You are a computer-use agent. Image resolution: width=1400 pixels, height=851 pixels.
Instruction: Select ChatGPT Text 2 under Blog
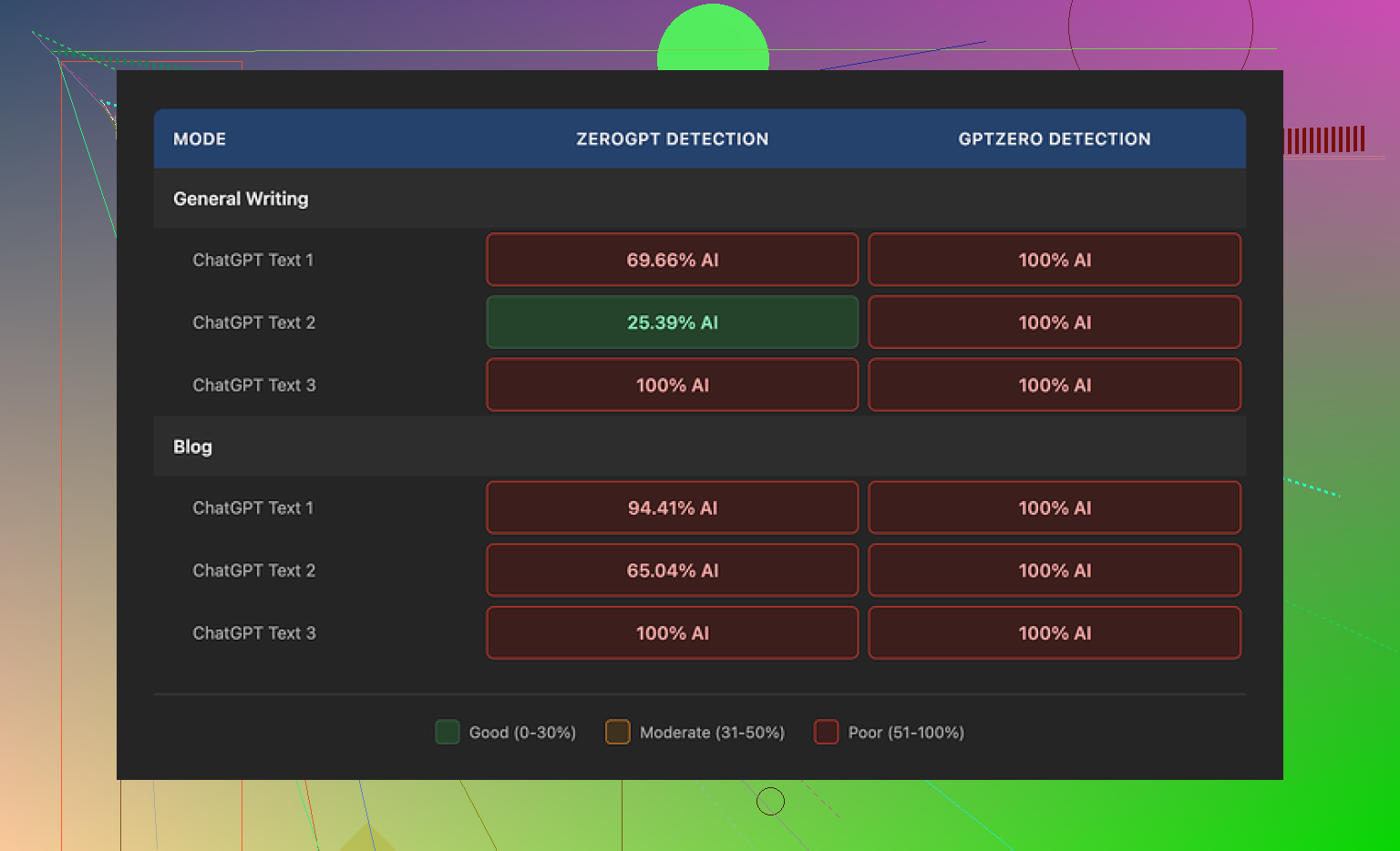click(x=253, y=570)
